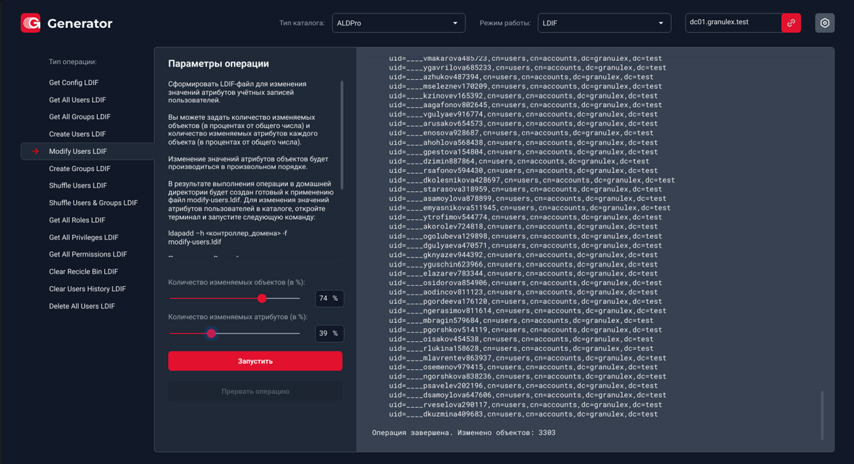Screen dimensions: 854x464
Task: Click the red link connect icon
Action: point(791,23)
